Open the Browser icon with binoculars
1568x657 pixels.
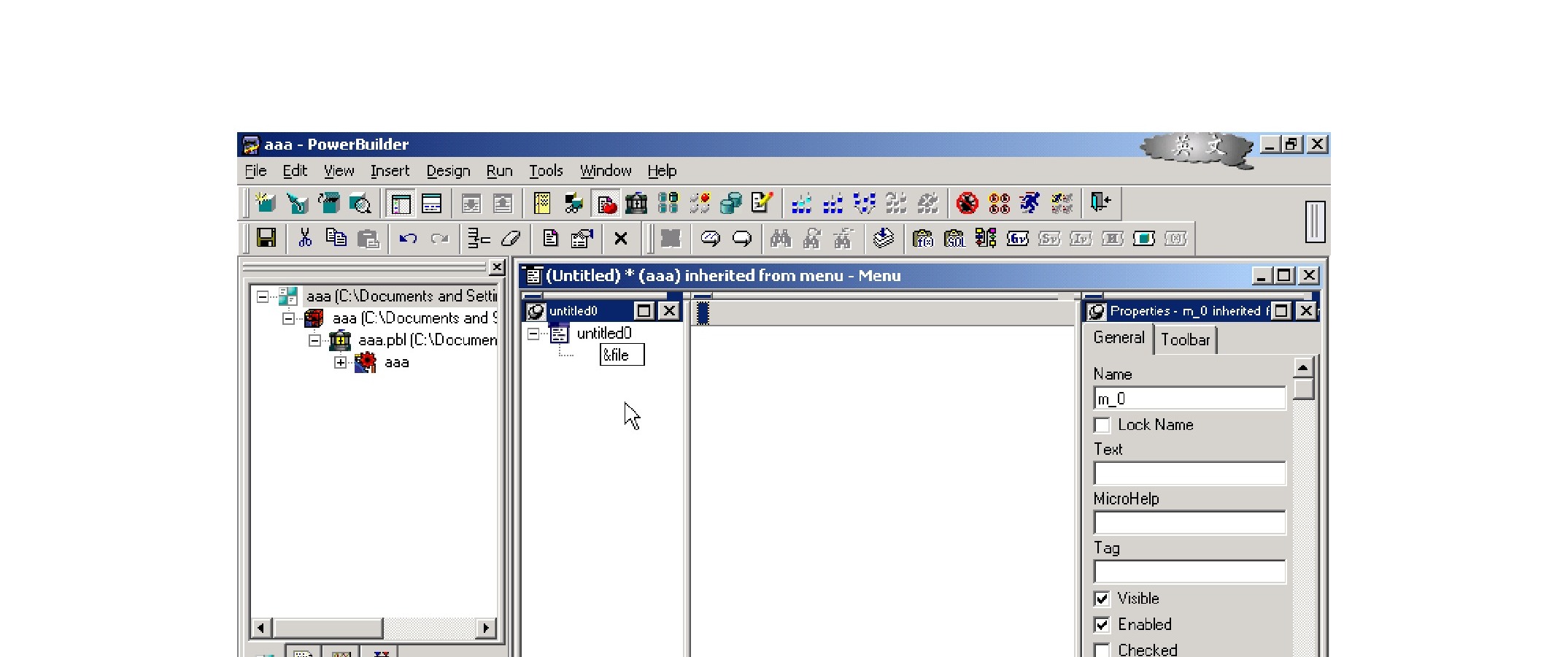coord(573,203)
